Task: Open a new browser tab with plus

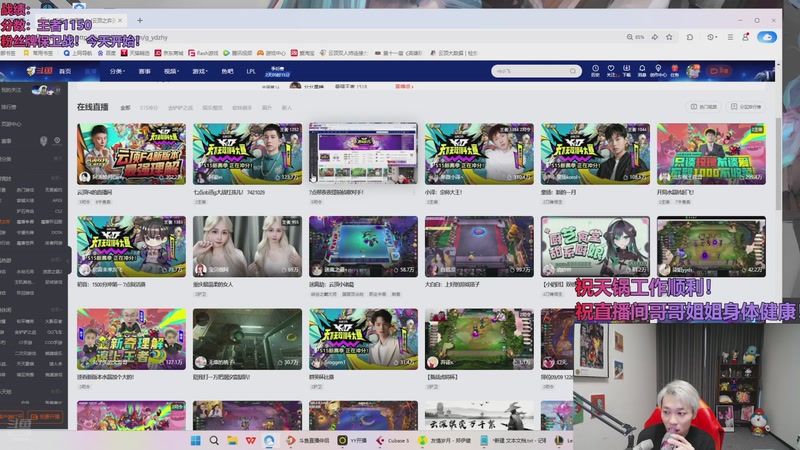Action: [140, 20]
